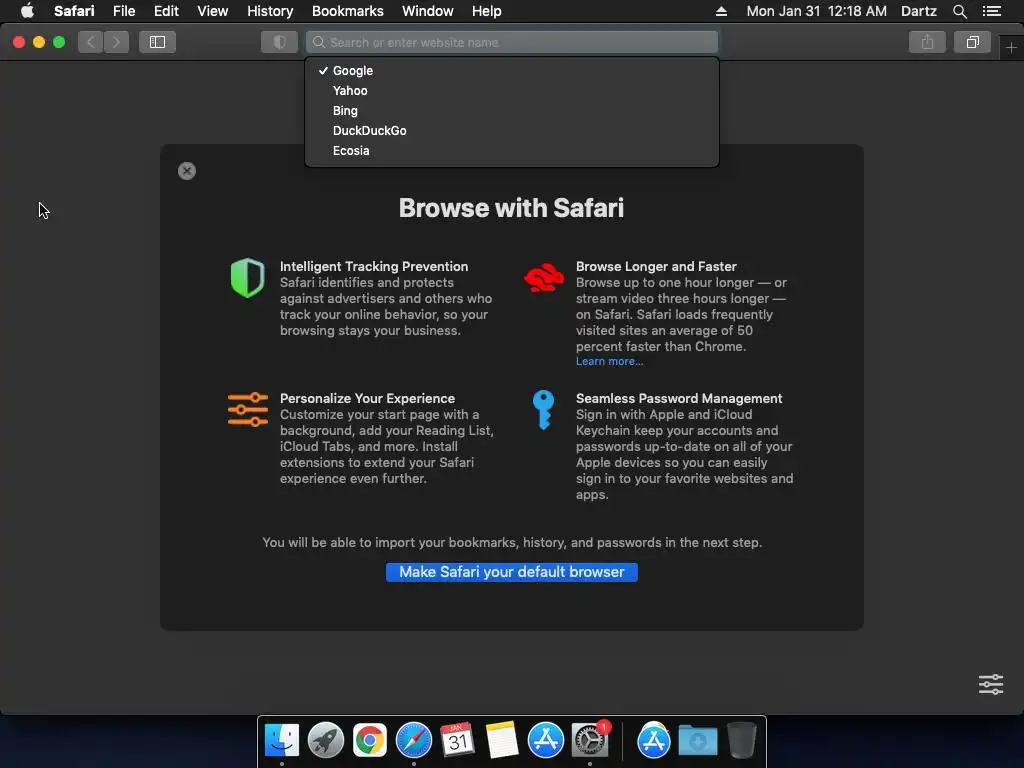Close the Browse with Safari panel
Screen dimensions: 1024x768
(x=187, y=171)
